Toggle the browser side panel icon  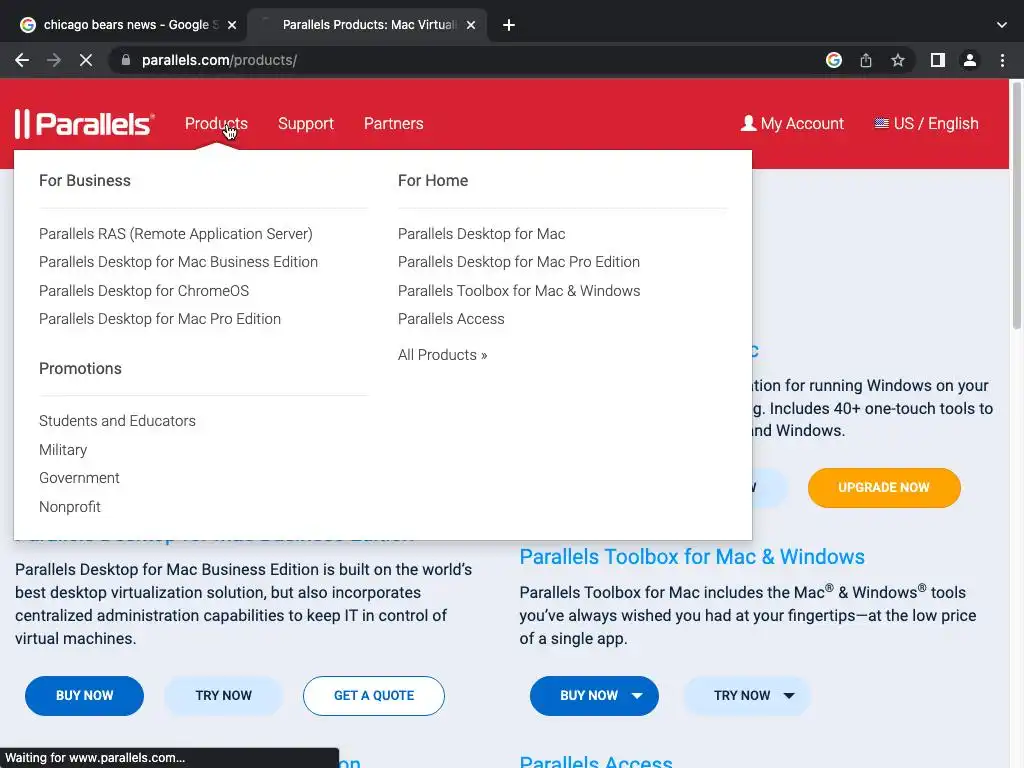coord(938,60)
